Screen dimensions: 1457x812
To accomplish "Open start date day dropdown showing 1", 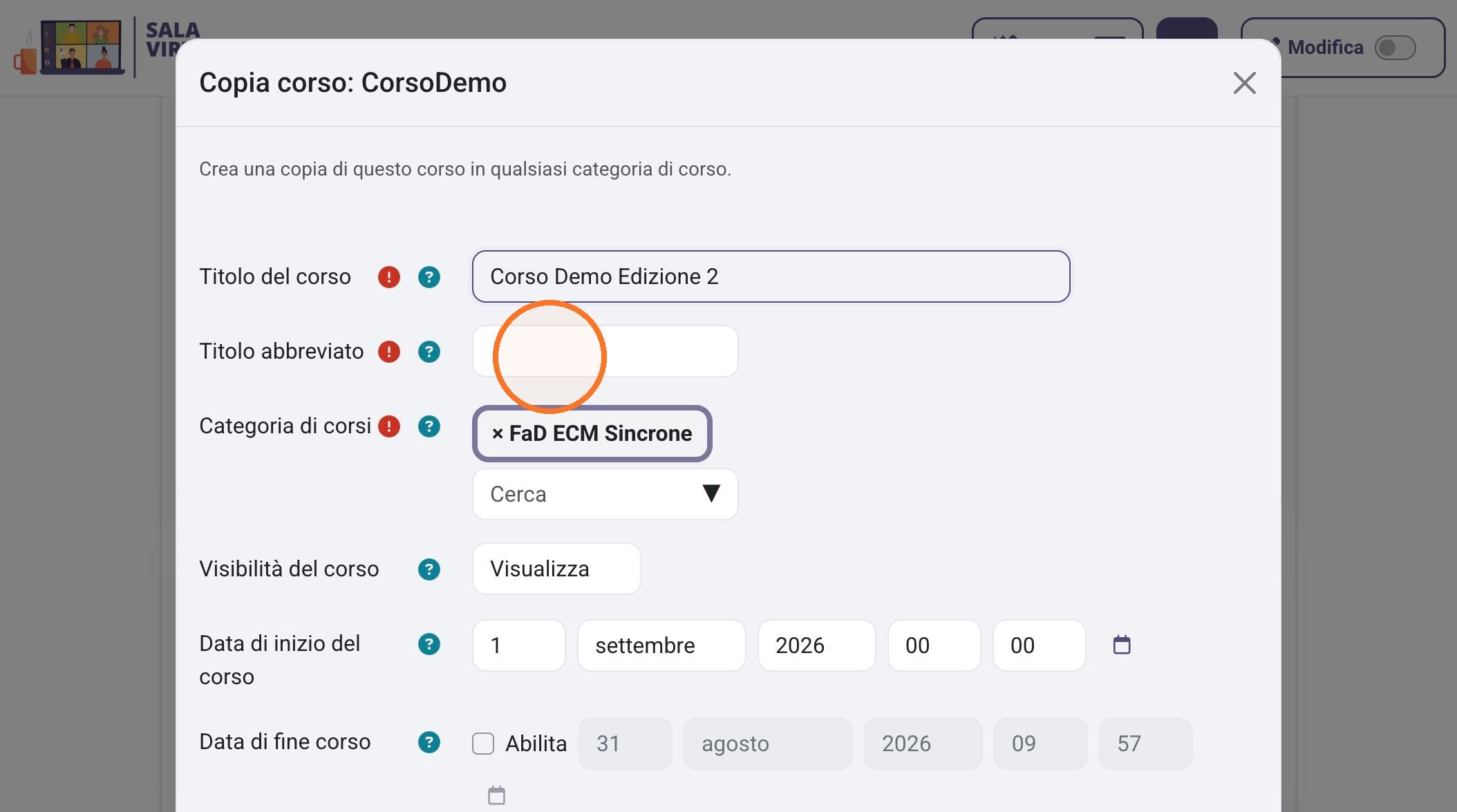I will click(x=519, y=645).
